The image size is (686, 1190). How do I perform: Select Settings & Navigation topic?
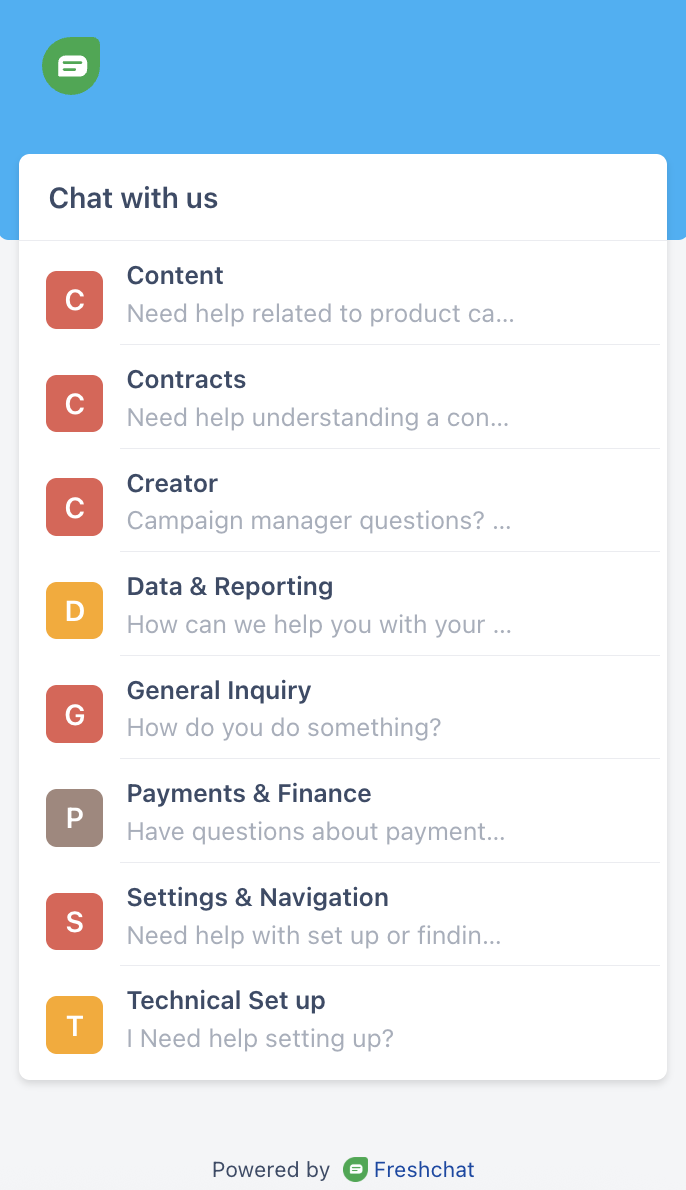pos(258,898)
